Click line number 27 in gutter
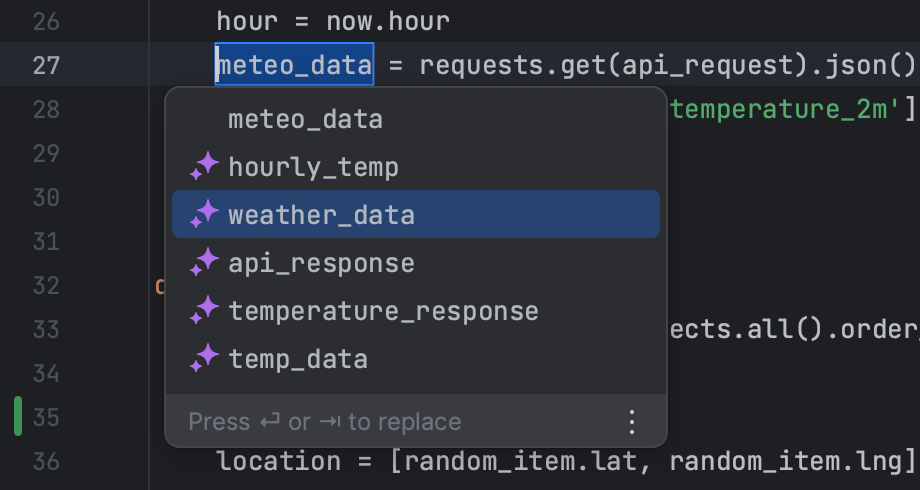920x490 pixels. pos(46,65)
